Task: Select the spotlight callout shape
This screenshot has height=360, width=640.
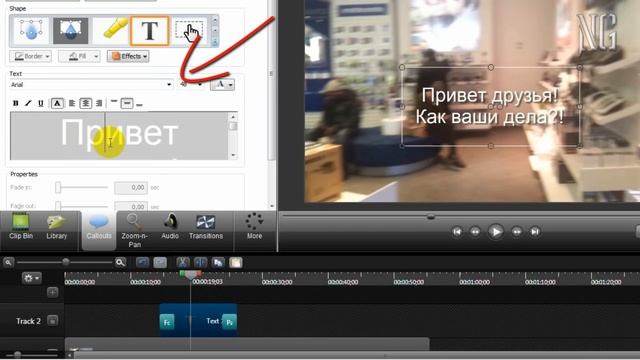Action: coord(31,31)
